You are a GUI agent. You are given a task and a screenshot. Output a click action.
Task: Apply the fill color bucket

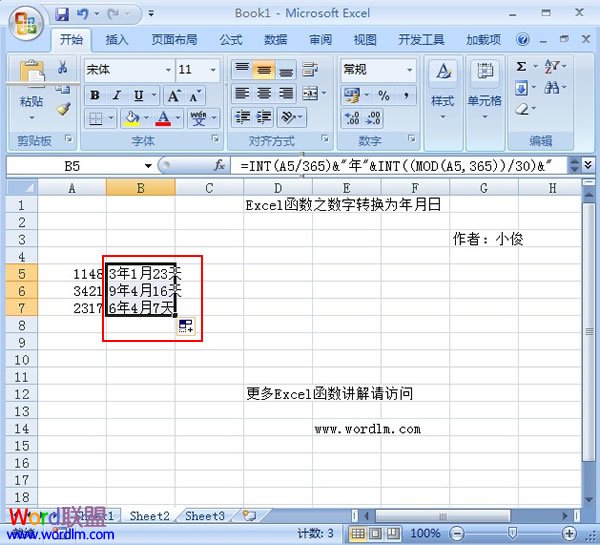132,118
